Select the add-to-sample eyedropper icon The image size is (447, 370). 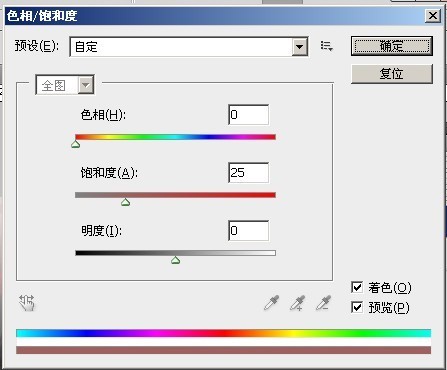(297, 303)
